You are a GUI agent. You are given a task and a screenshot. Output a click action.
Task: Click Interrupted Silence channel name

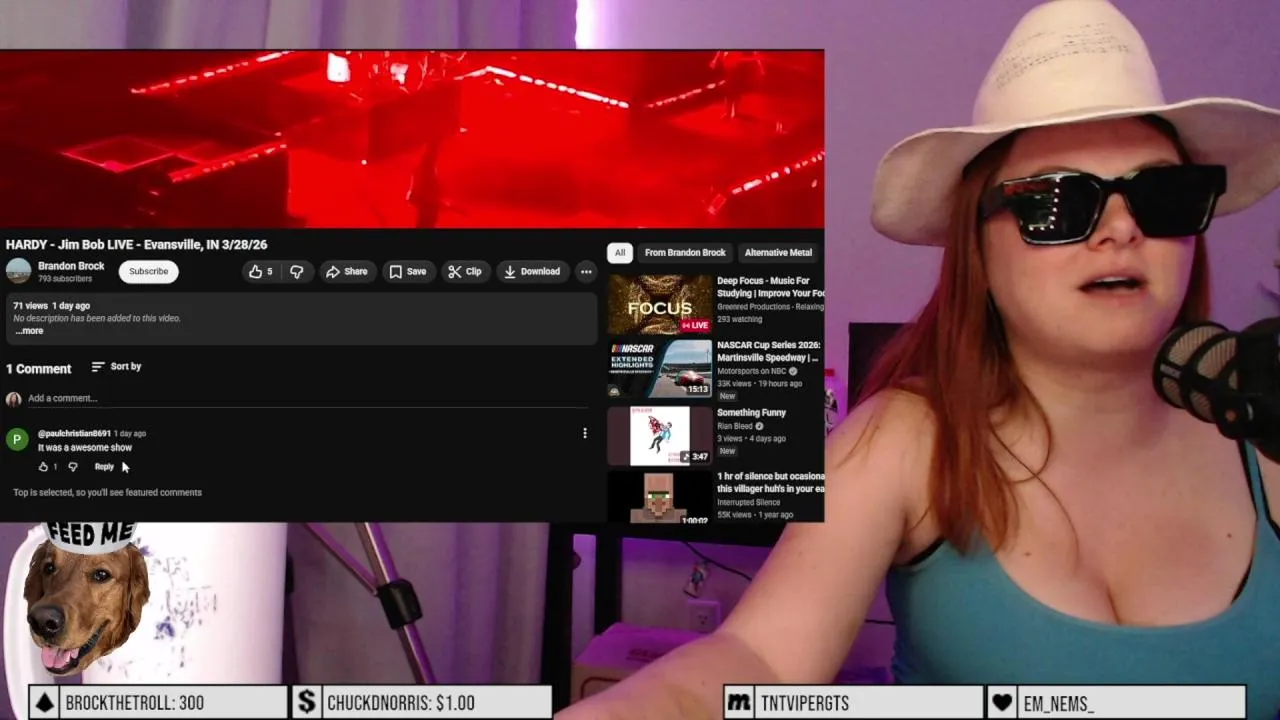click(748, 502)
